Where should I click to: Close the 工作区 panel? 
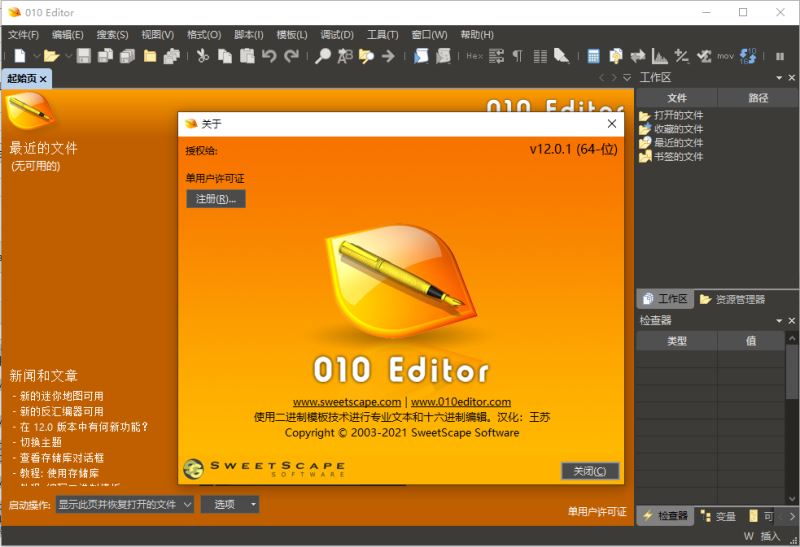click(792, 78)
